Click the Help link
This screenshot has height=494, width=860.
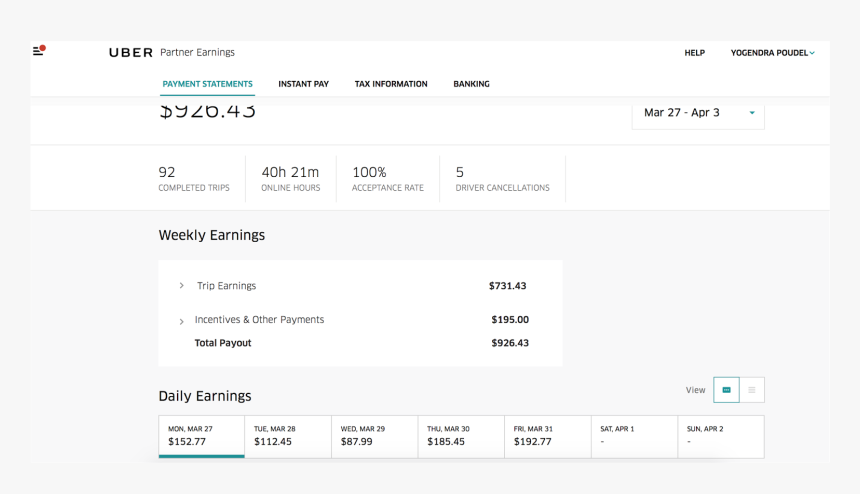694,53
